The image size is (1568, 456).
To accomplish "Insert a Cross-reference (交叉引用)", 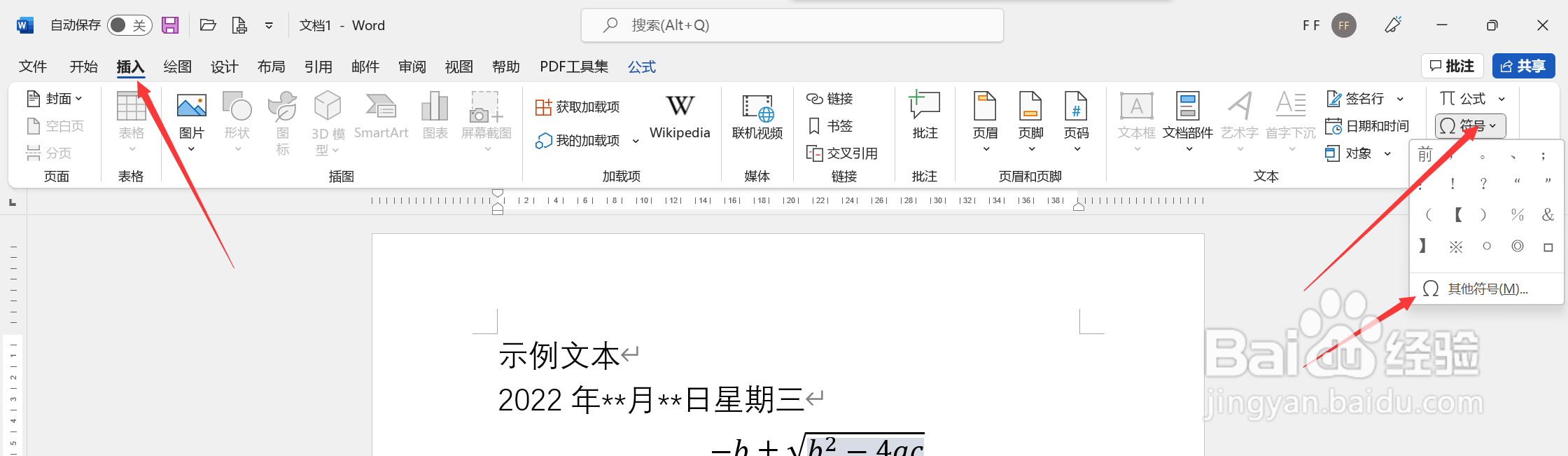I will tap(842, 153).
